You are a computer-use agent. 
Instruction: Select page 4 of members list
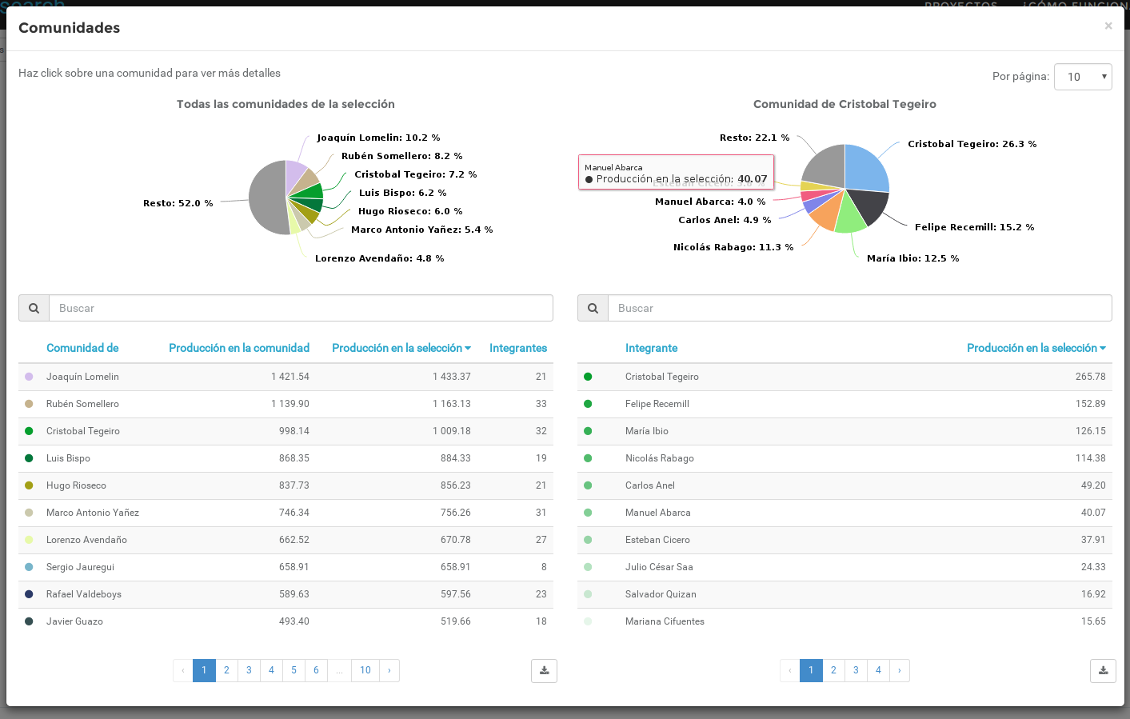click(x=878, y=671)
